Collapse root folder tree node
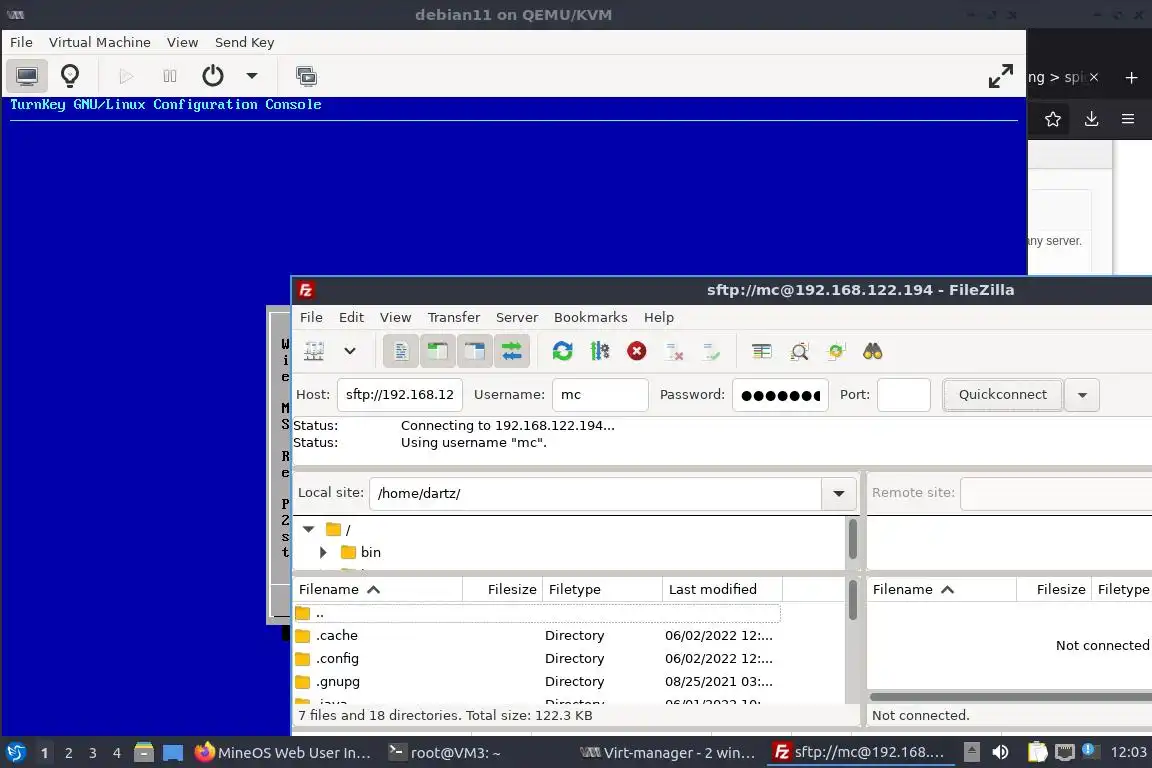The width and height of the screenshot is (1152, 768). coord(309,529)
